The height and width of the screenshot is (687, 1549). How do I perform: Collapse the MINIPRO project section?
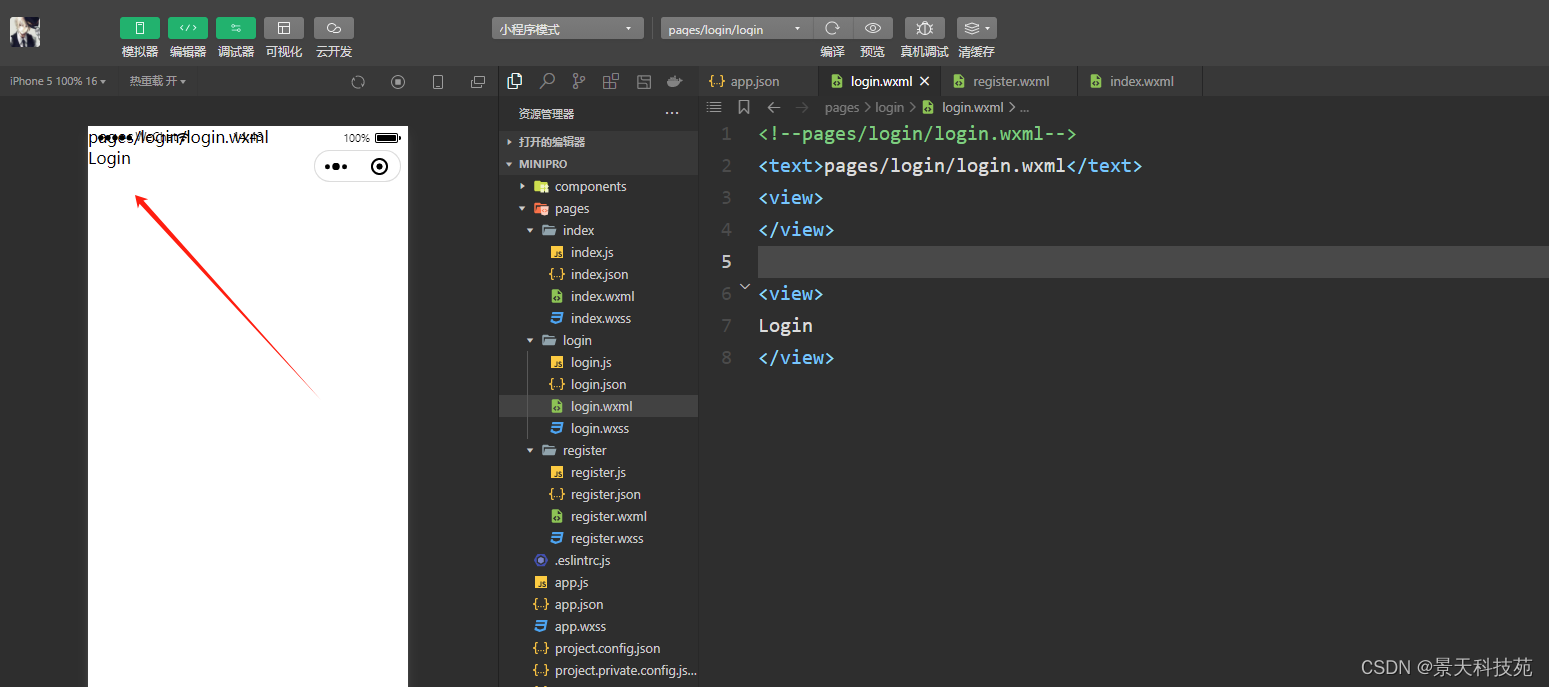pos(598,164)
